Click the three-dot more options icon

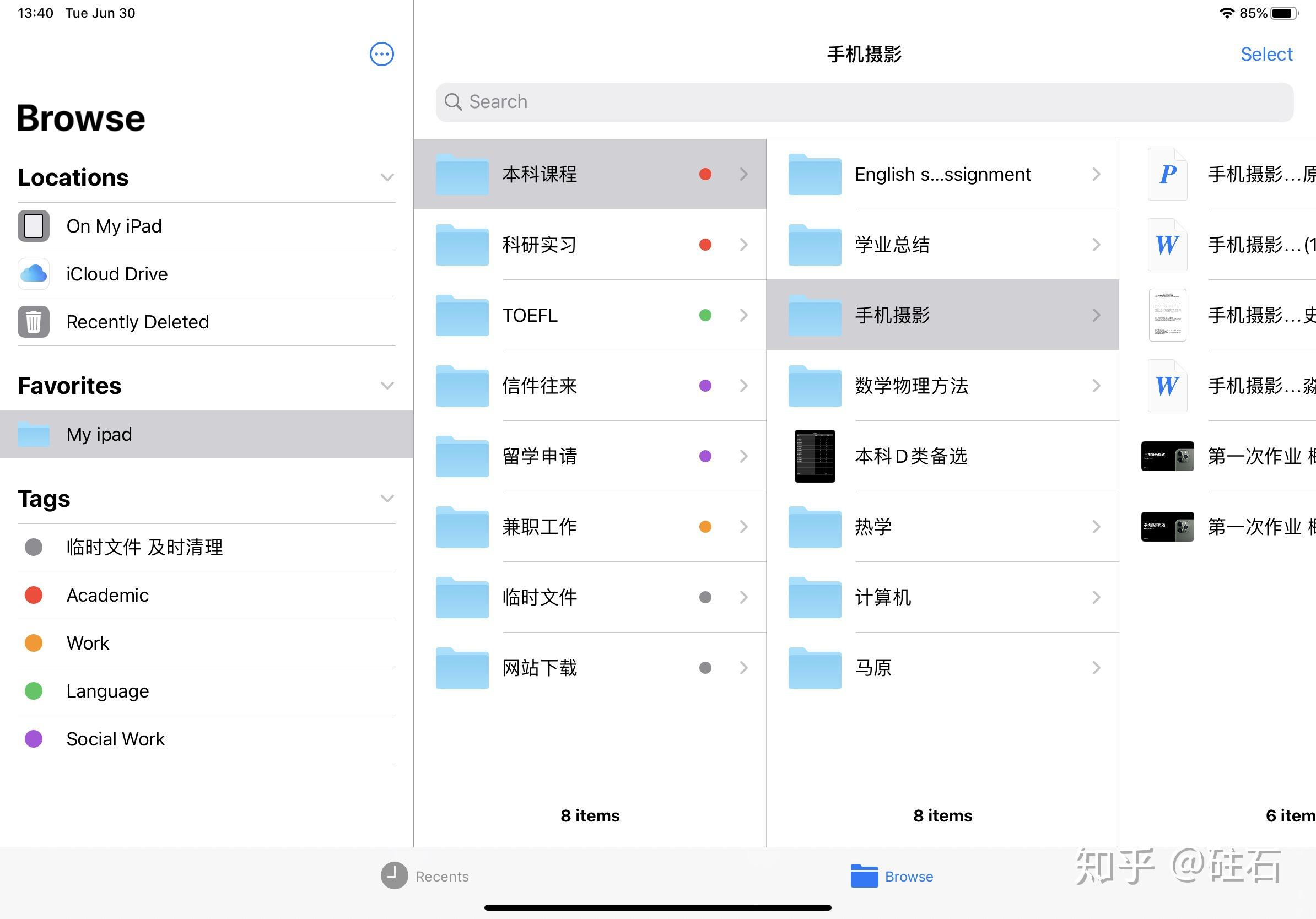tap(382, 54)
